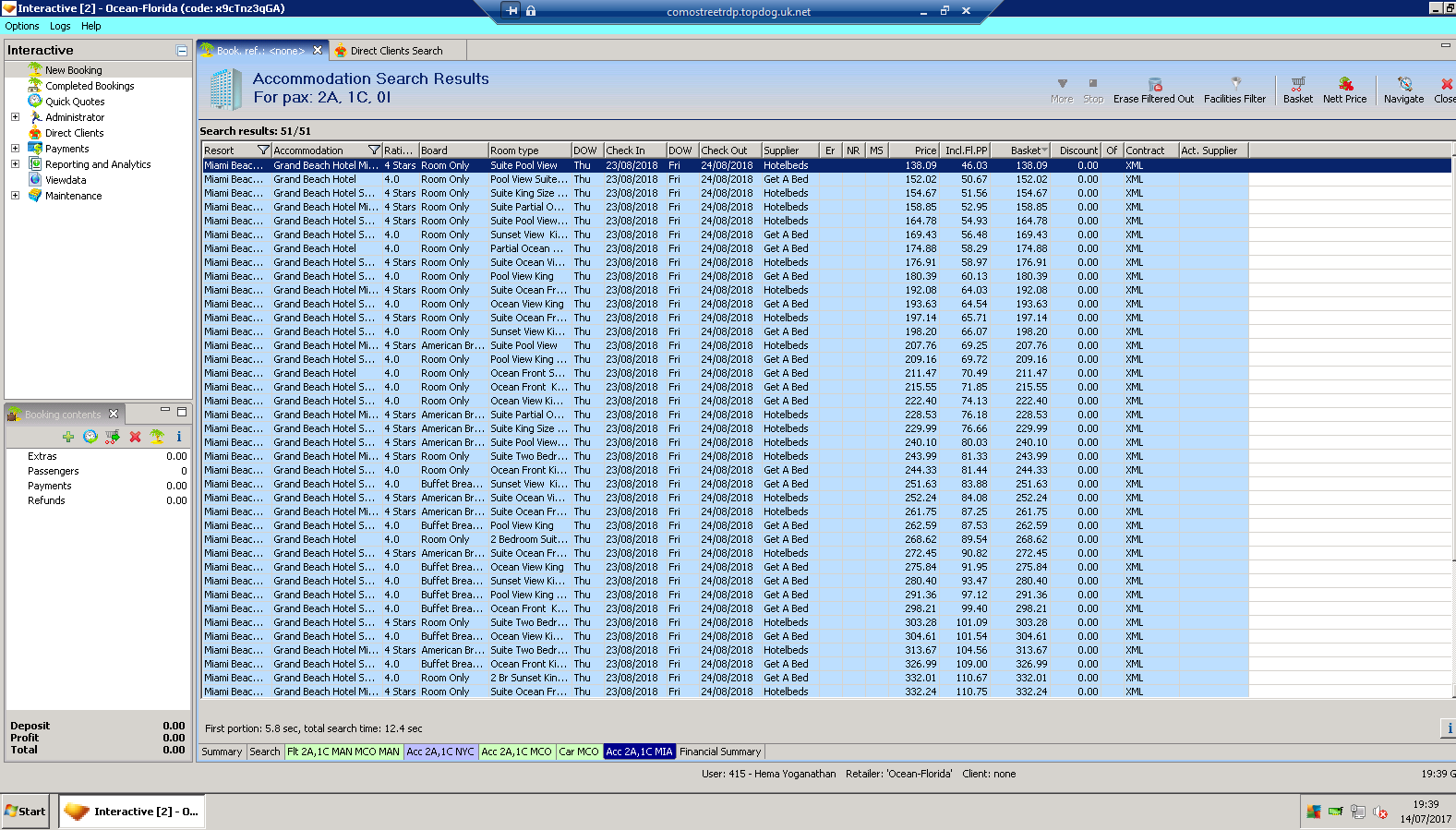Viewport: 1456px width, 830px height.
Task: Open the Logs menu
Action: click(60, 26)
